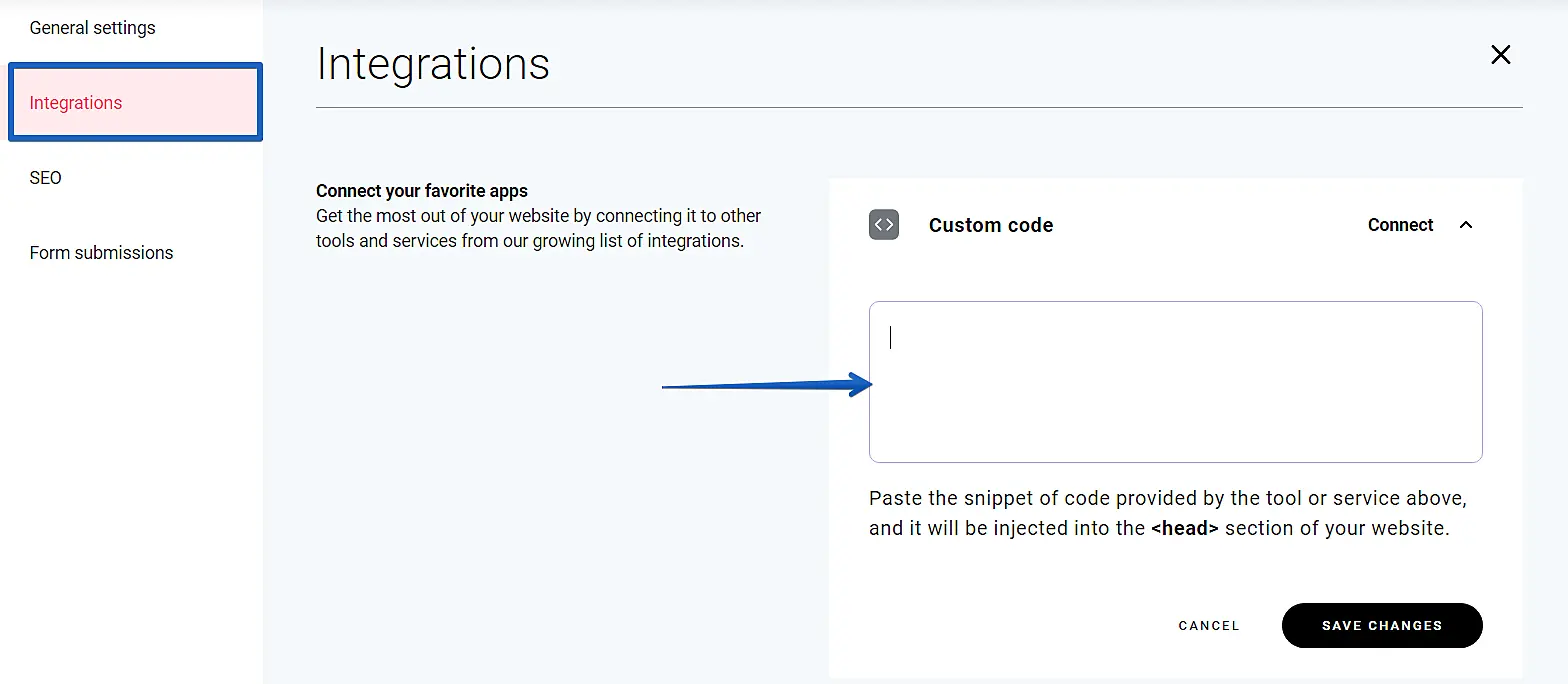
Task: Click the Cancel button
Action: pos(1209,626)
